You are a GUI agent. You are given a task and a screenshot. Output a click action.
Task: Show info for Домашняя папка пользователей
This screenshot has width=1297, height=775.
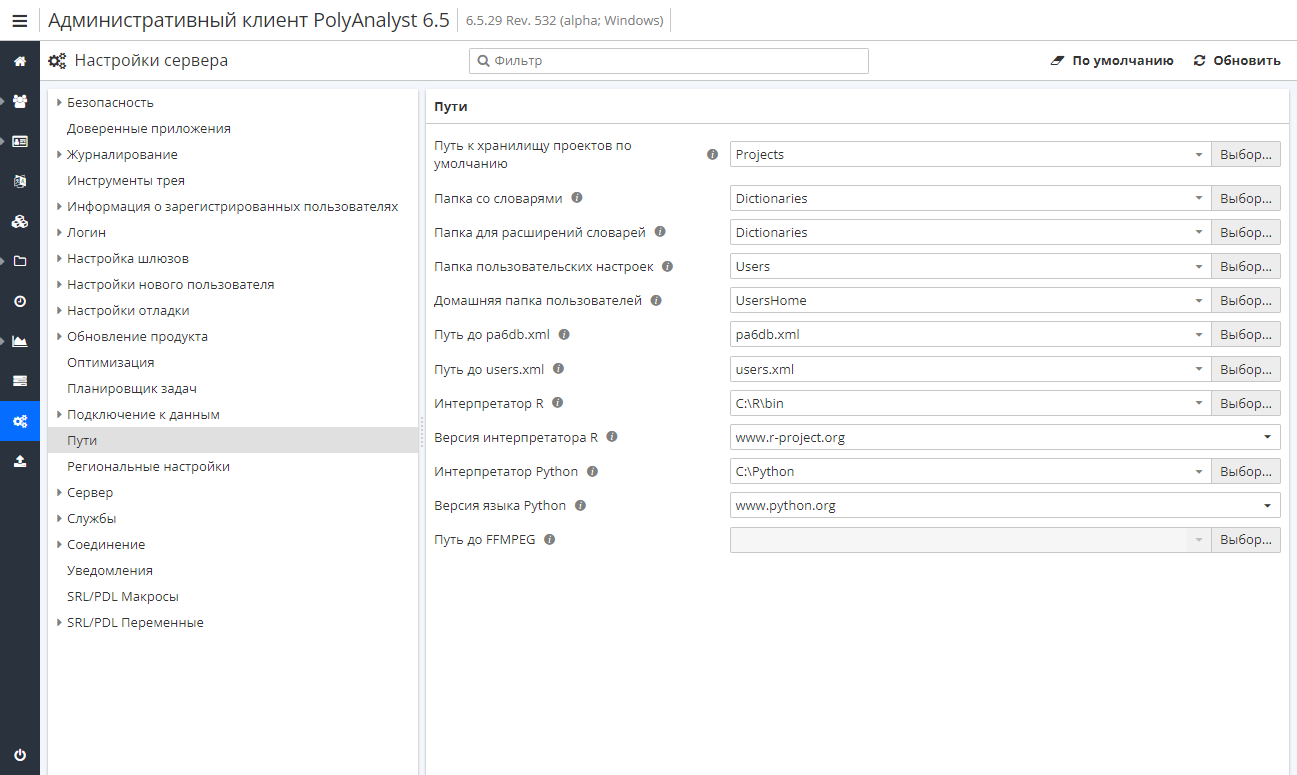[x=656, y=300]
